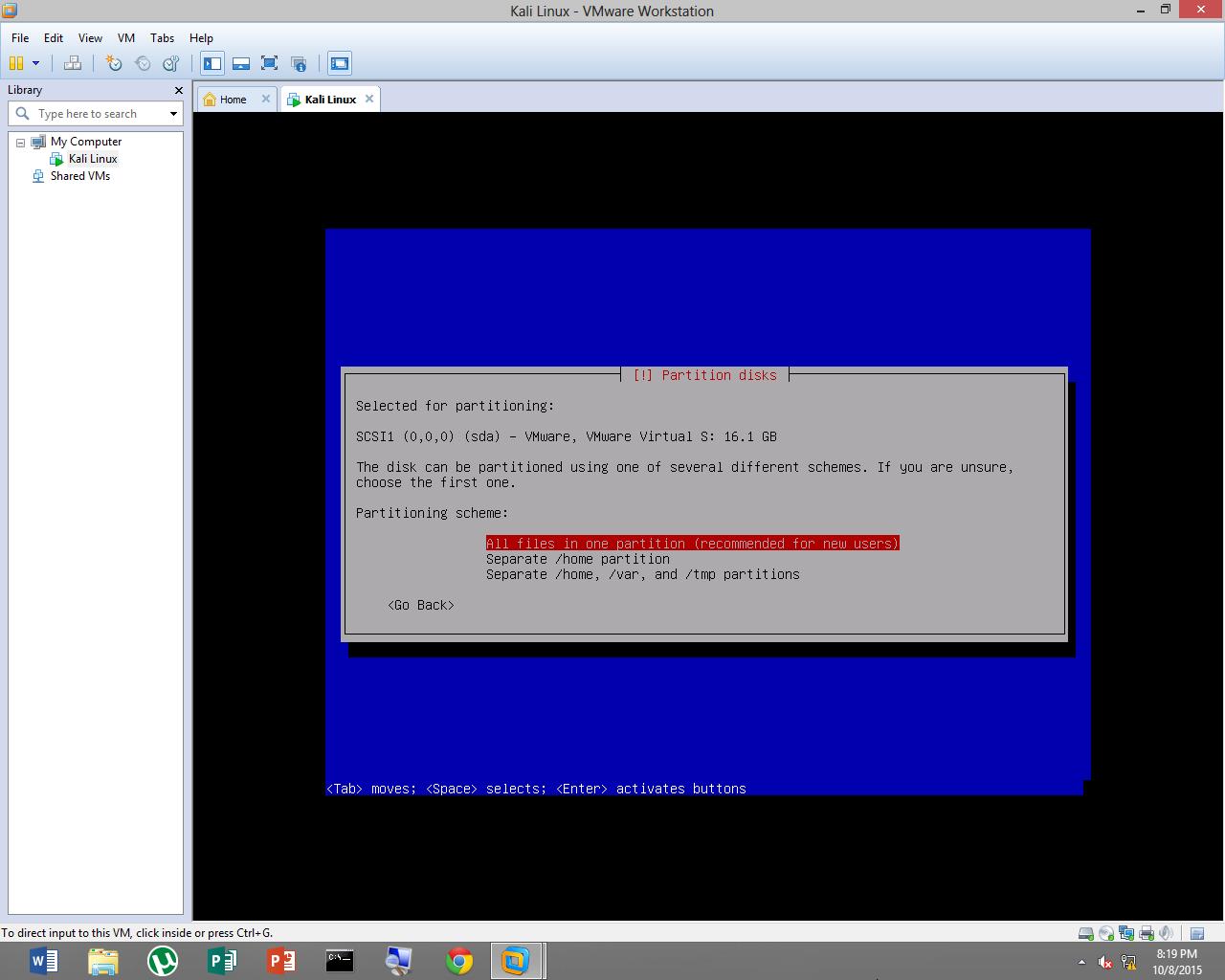Image resolution: width=1225 pixels, height=980 pixels.
Task: Click network warning tray icon
Action: [x=1128, y=962]
